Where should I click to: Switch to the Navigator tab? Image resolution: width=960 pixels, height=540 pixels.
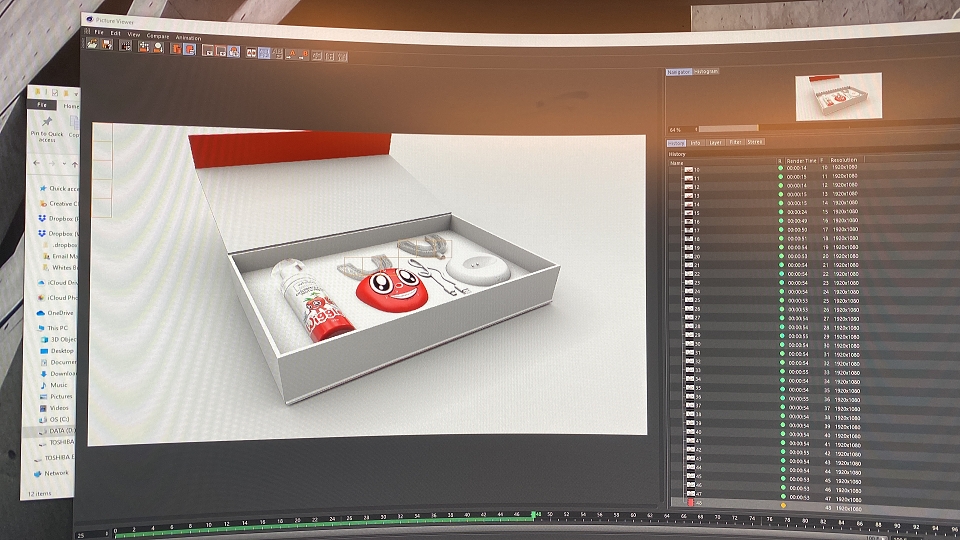(678, 72)
